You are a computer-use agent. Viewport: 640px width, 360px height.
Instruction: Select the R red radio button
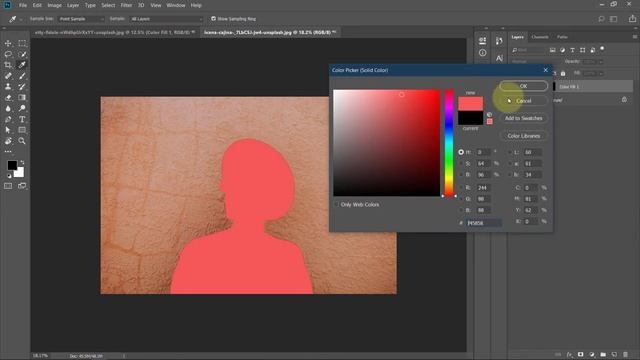[461, 188]
